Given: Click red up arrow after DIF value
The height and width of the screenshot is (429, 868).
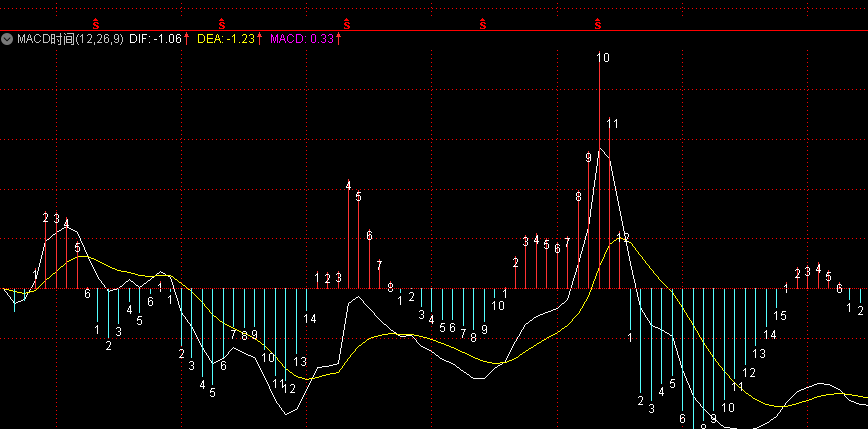Looking at the screenshot, I should [187, 39].
